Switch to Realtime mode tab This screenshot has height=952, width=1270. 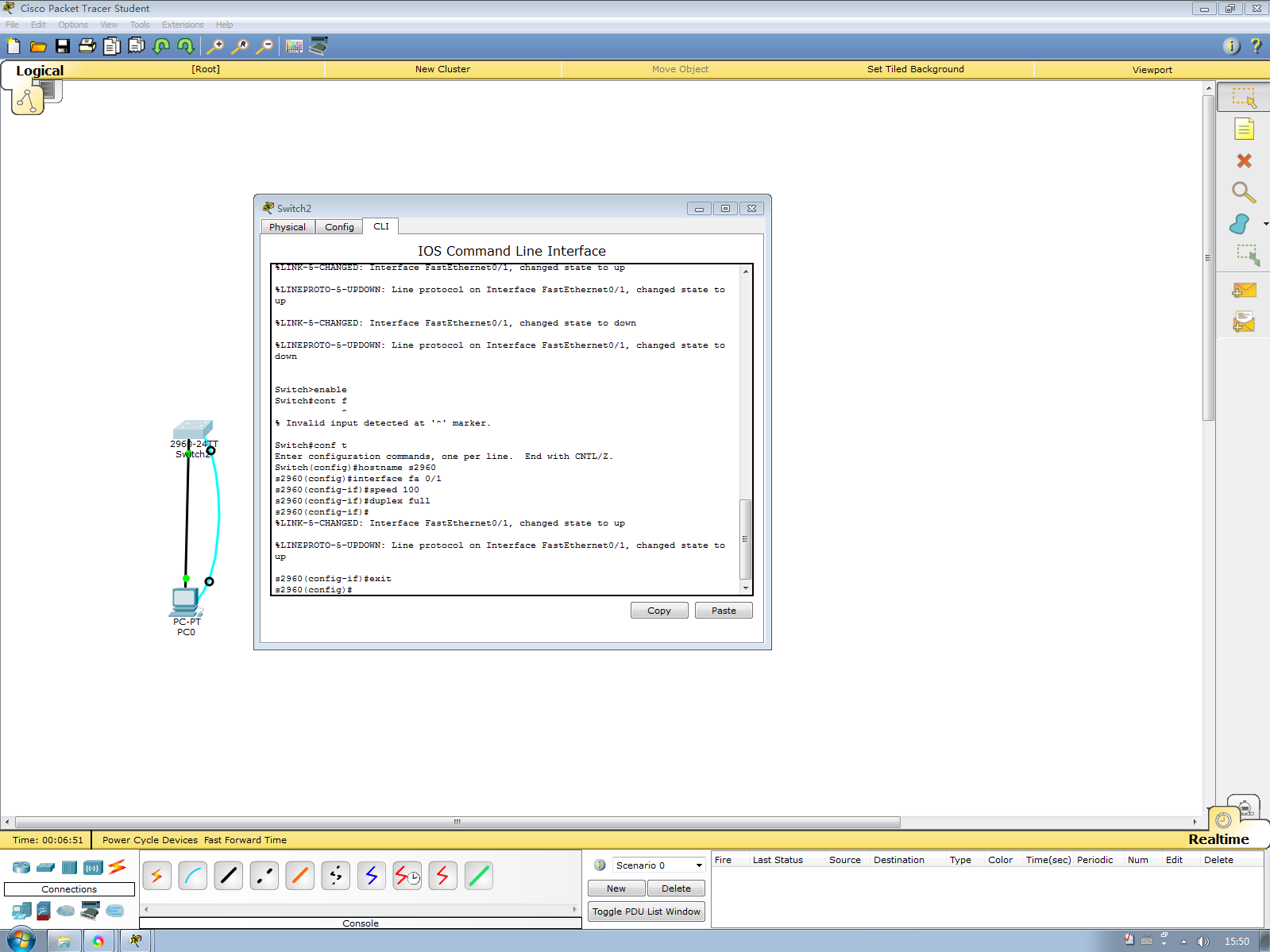pyautogui.click(x=1218, y=839)
